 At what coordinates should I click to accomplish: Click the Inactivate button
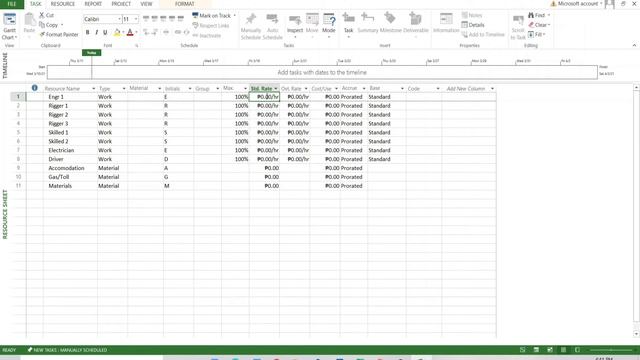[207, 36]
